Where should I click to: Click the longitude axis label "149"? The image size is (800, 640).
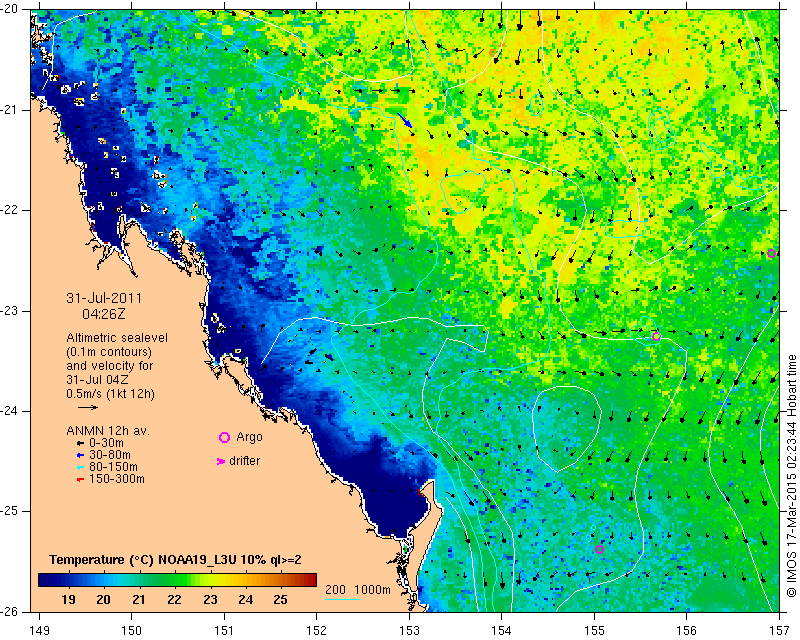40,631
